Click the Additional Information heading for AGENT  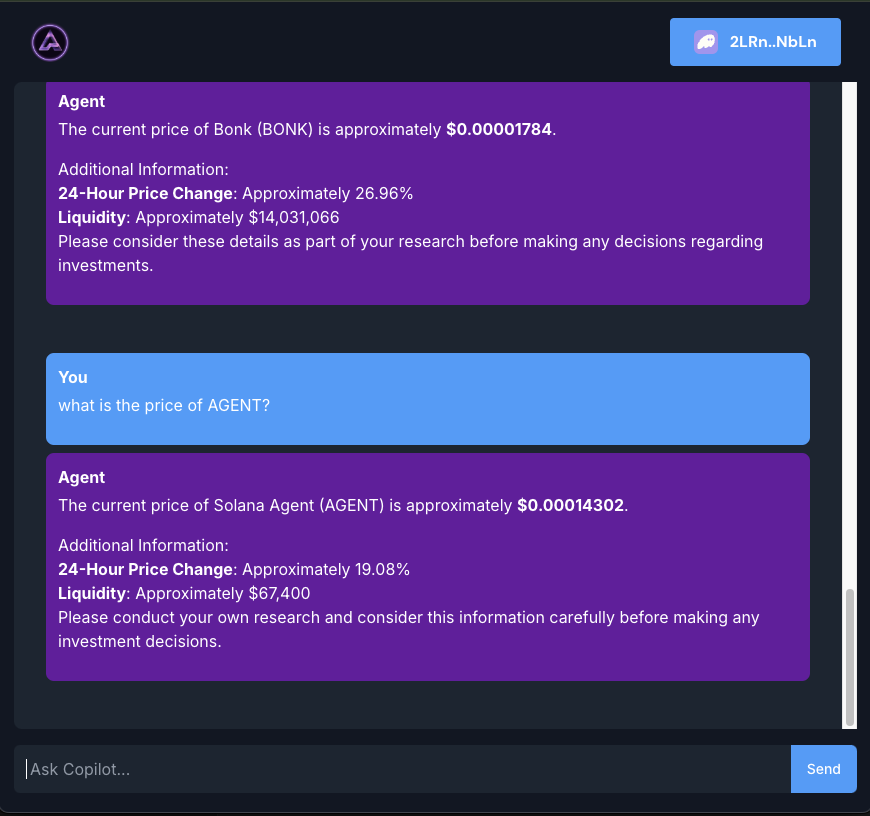pyautogui.click(x=143, y=545)
